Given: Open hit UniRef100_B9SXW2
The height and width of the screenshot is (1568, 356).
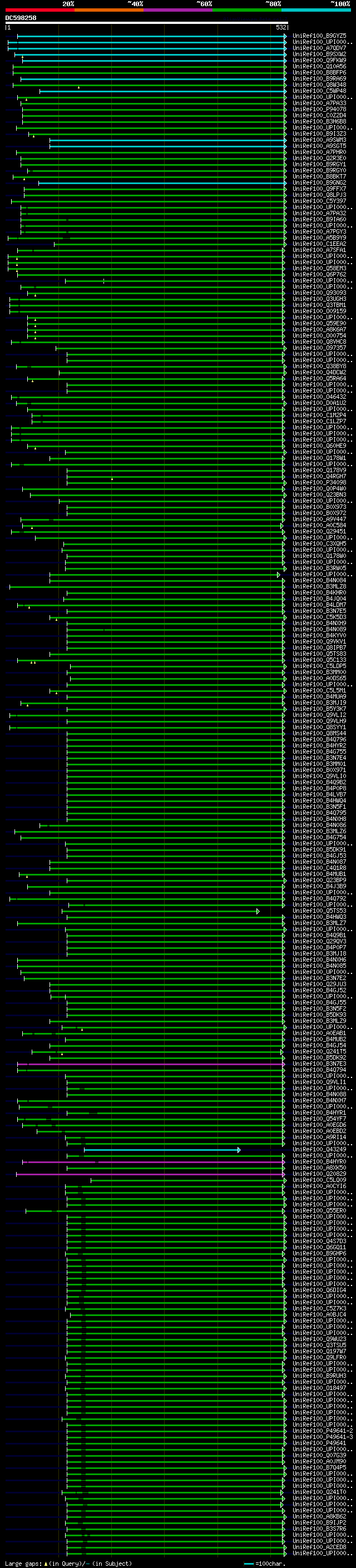Looking at the screenshot, I should click(x=319, y=55).
